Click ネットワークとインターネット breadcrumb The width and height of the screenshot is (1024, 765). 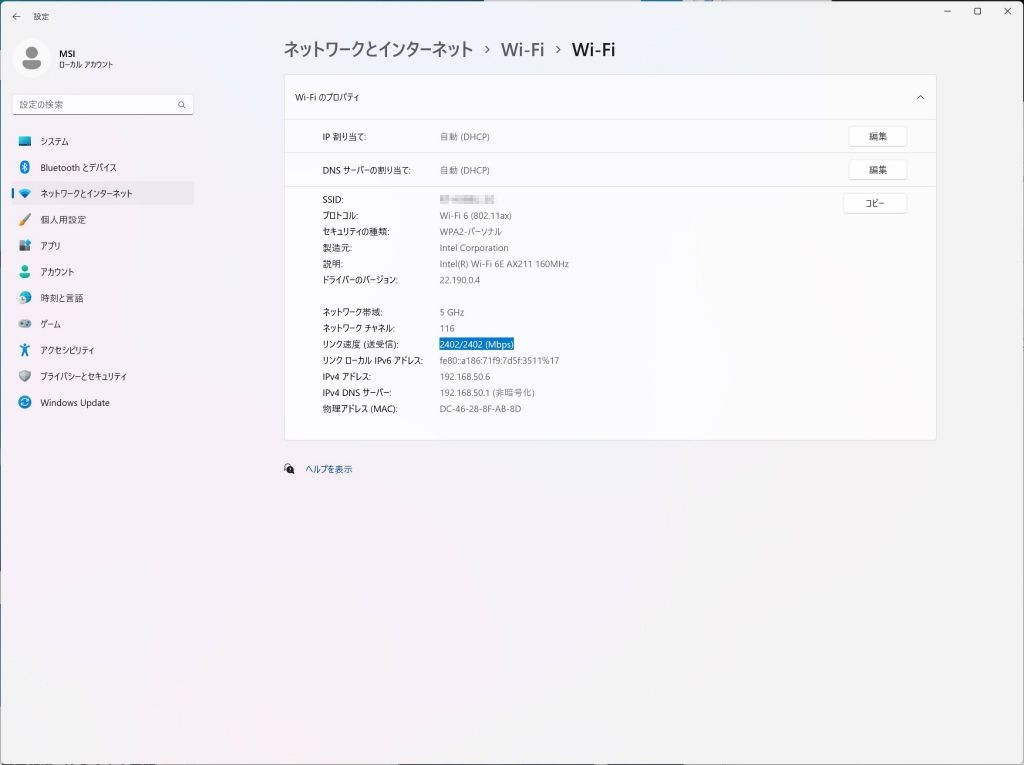coord(378,50)
